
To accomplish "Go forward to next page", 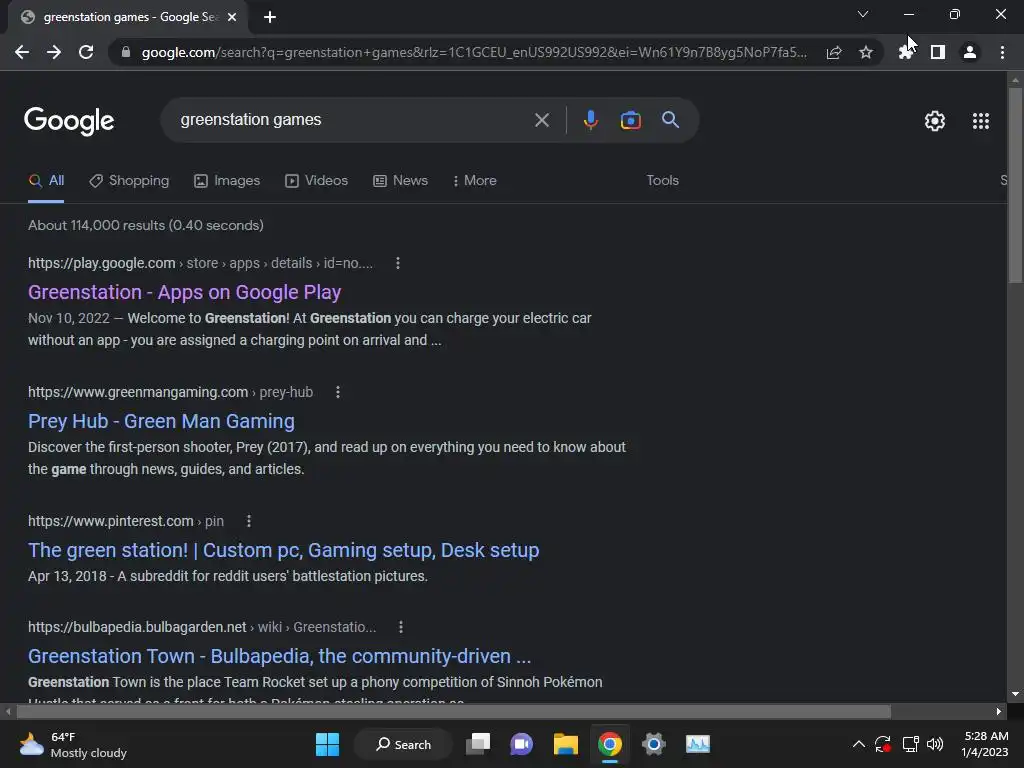I will point(54,52).
